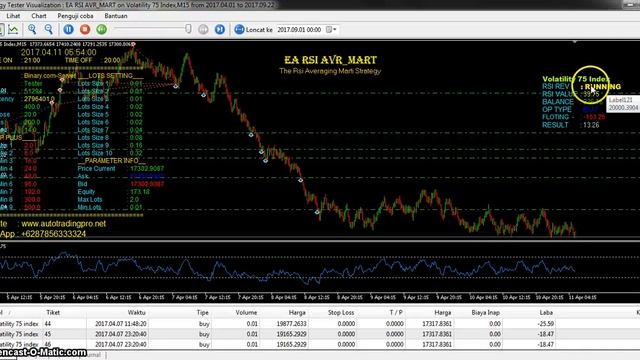This screenshot has height=360, width=640.
Task: Select the order row with ticket 44
Action: (x=320, y=324)
